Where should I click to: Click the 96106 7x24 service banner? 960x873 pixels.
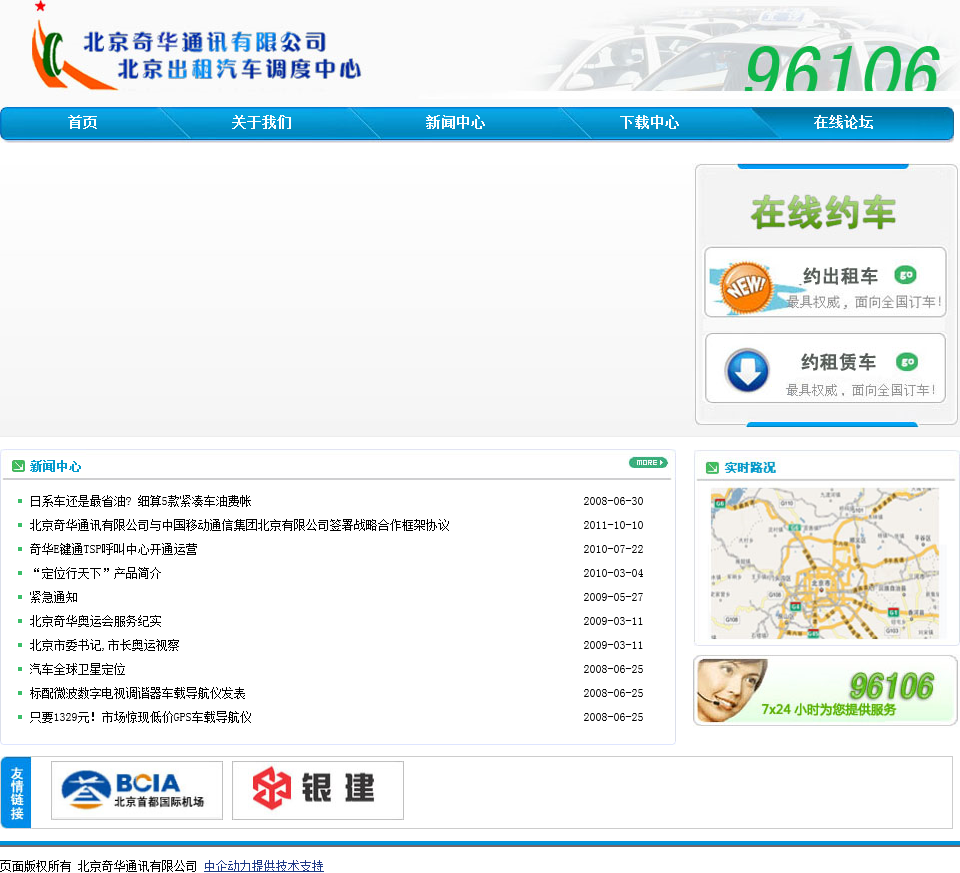pyautogui.click(x=825, y=691)
